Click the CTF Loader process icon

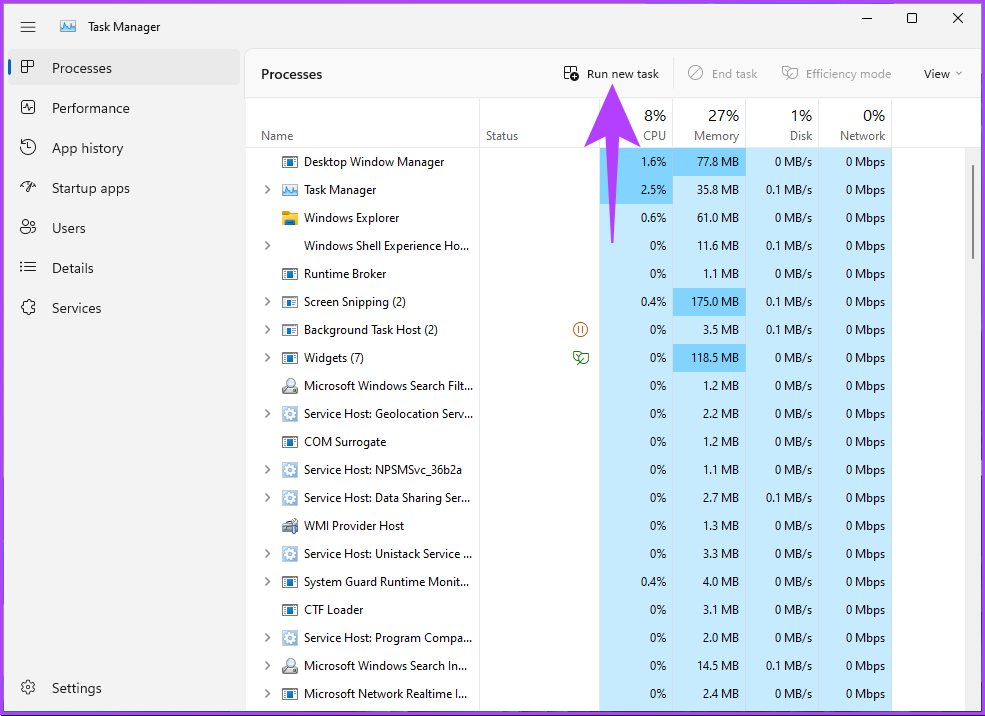[290, 610]
